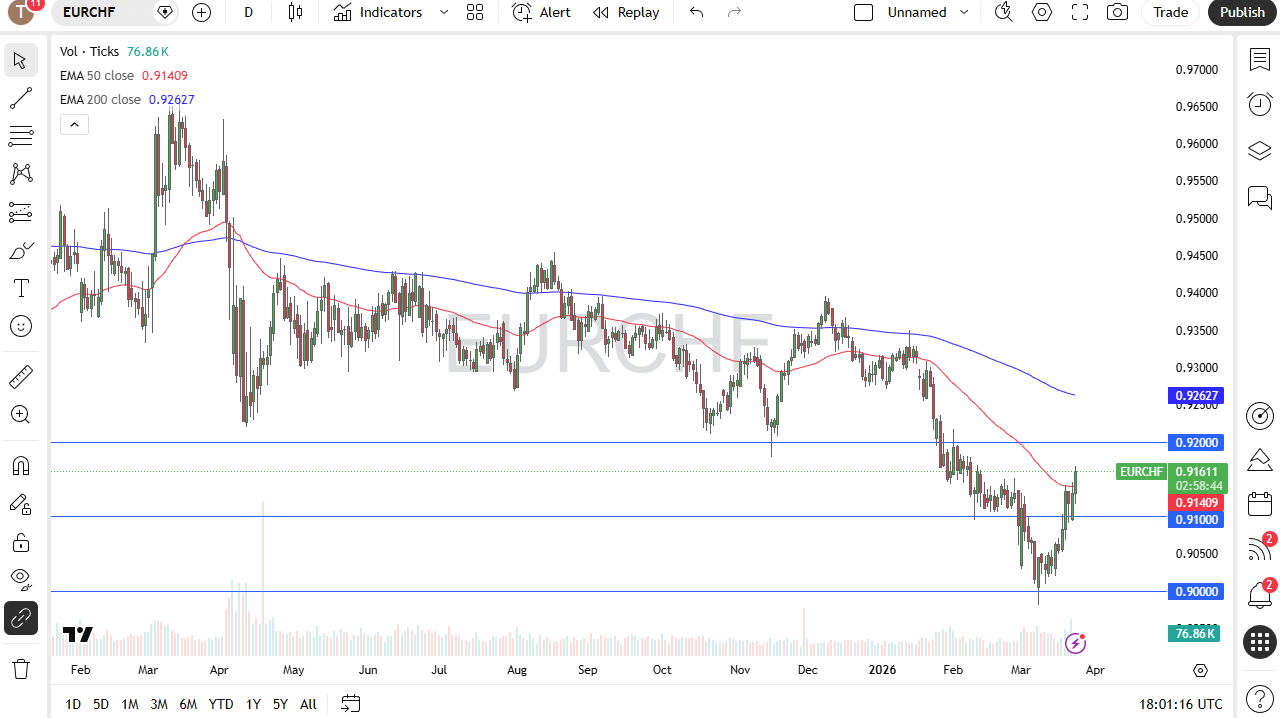Screen dimensions: 1280x718
Task: Select the 1M time range
Action: coord(130,704)
